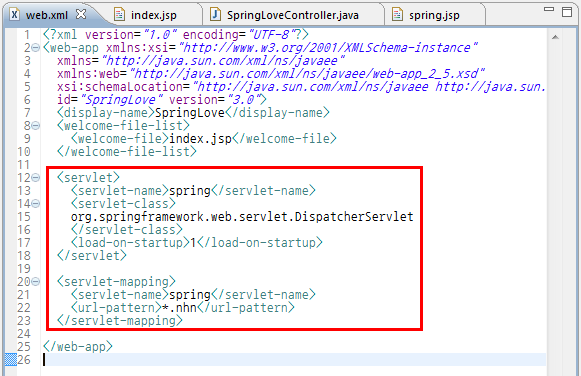The image size is (581, 376).
Task: Click the empty line 26 in editor
Action: tap(295, 360)
